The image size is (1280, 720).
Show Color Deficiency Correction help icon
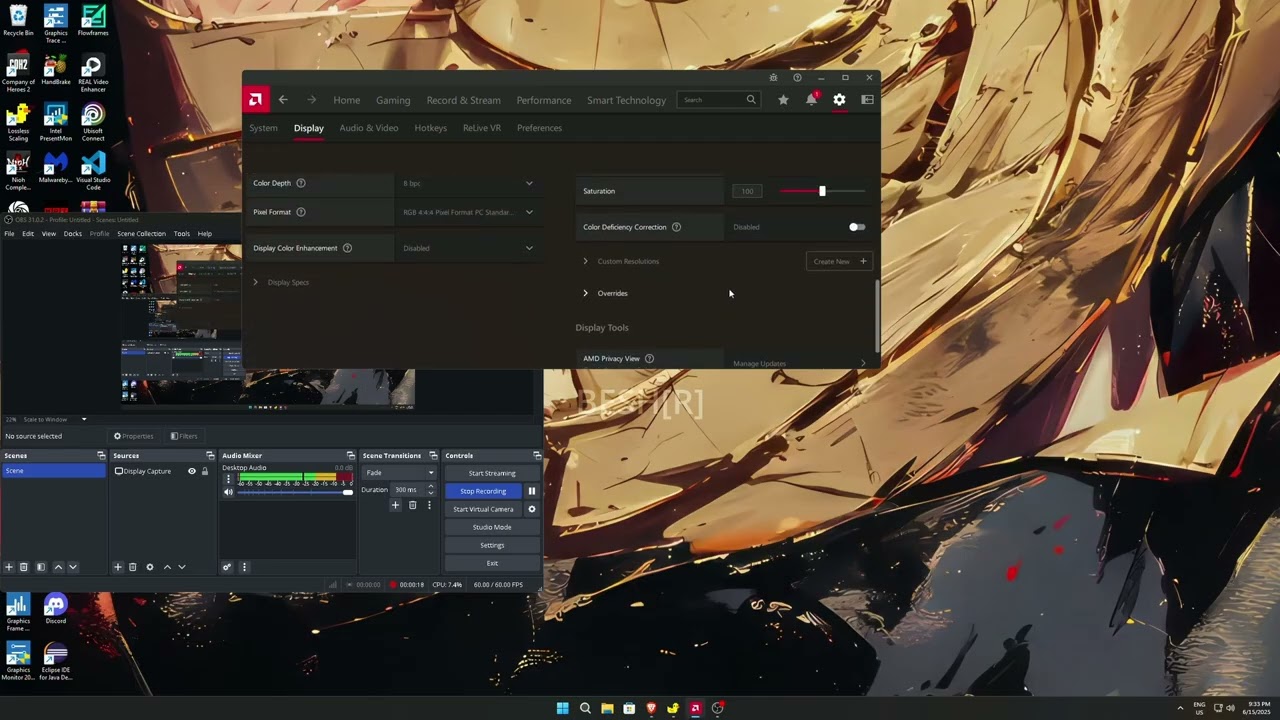[x=676, y=227]
